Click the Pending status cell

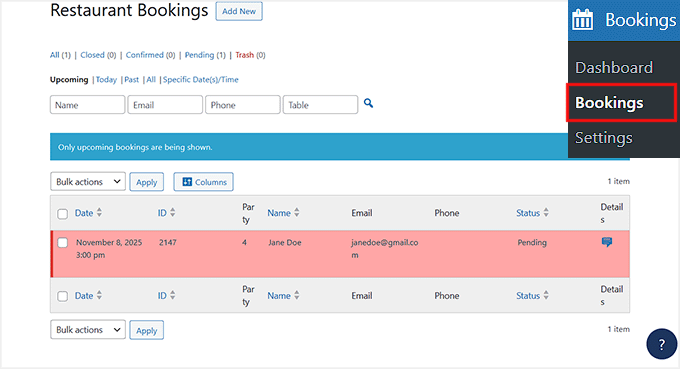pyautogui.click(x=532, y=242)
